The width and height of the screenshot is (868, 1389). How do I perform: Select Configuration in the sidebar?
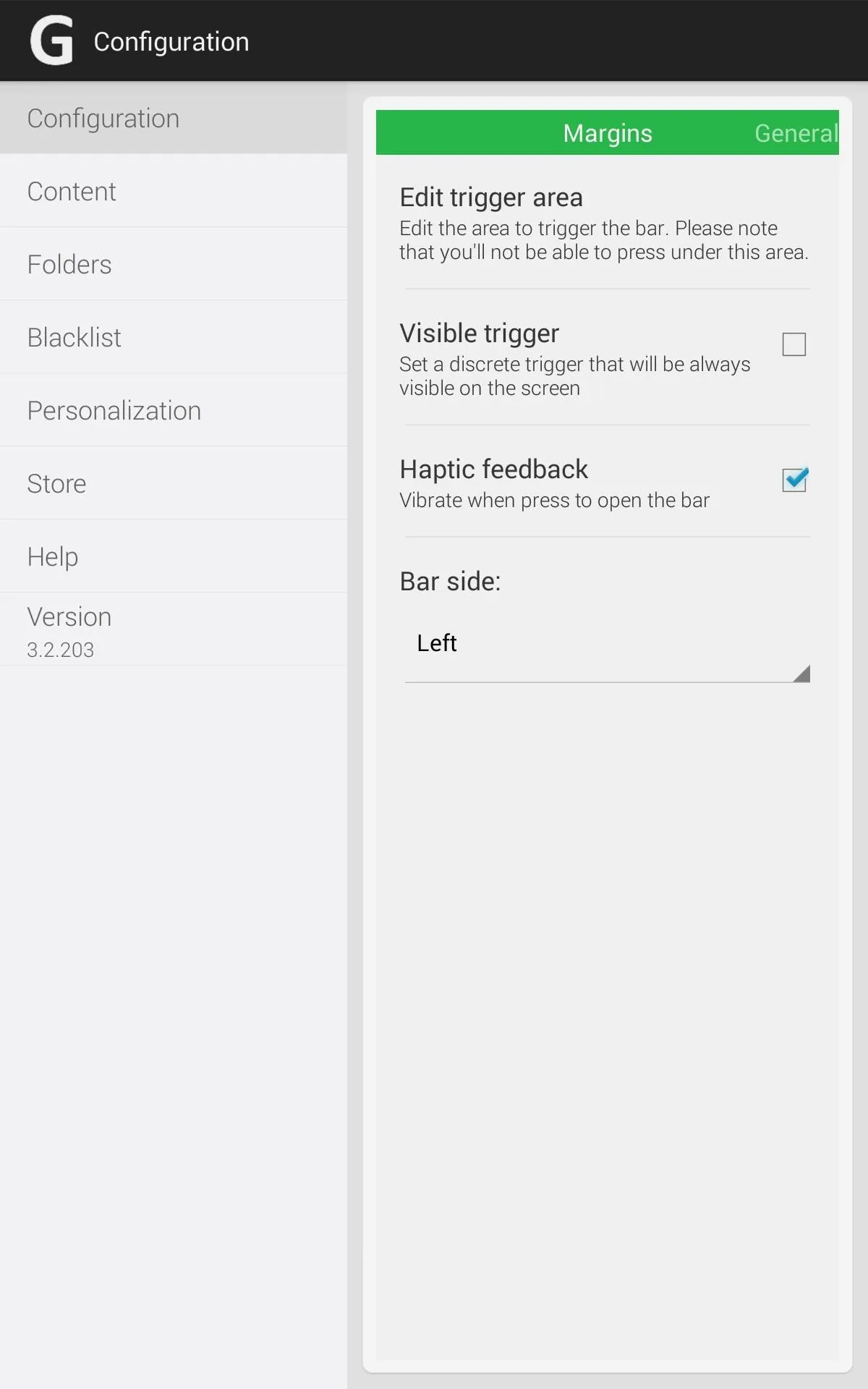[x=174, y=118]
